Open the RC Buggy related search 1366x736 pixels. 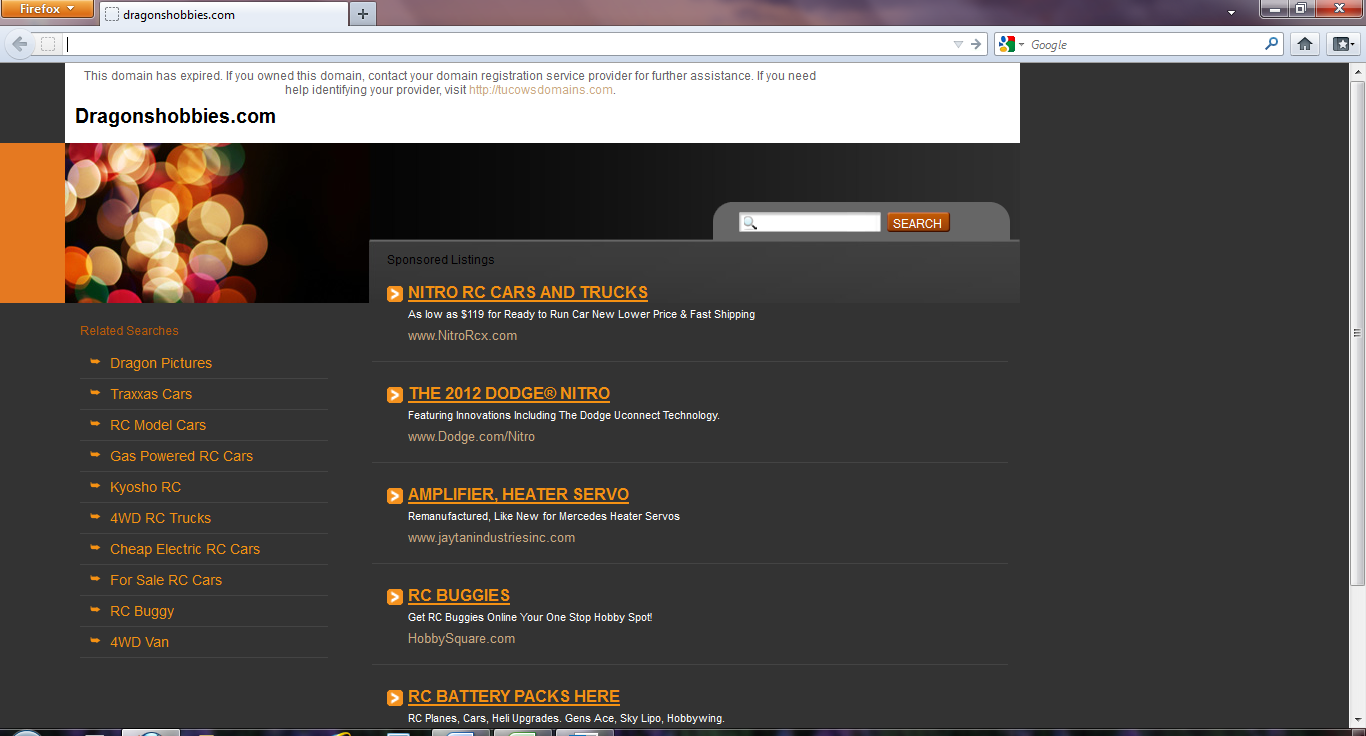point(142,611)
